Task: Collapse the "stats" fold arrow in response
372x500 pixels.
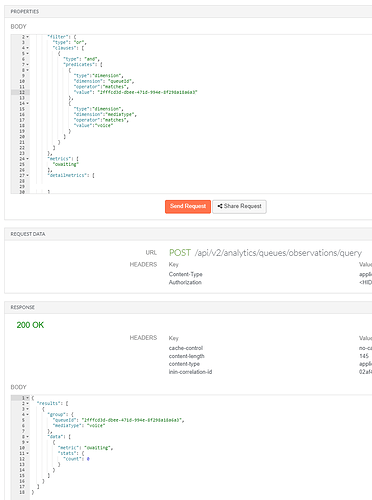Action: tap(28, 453)
